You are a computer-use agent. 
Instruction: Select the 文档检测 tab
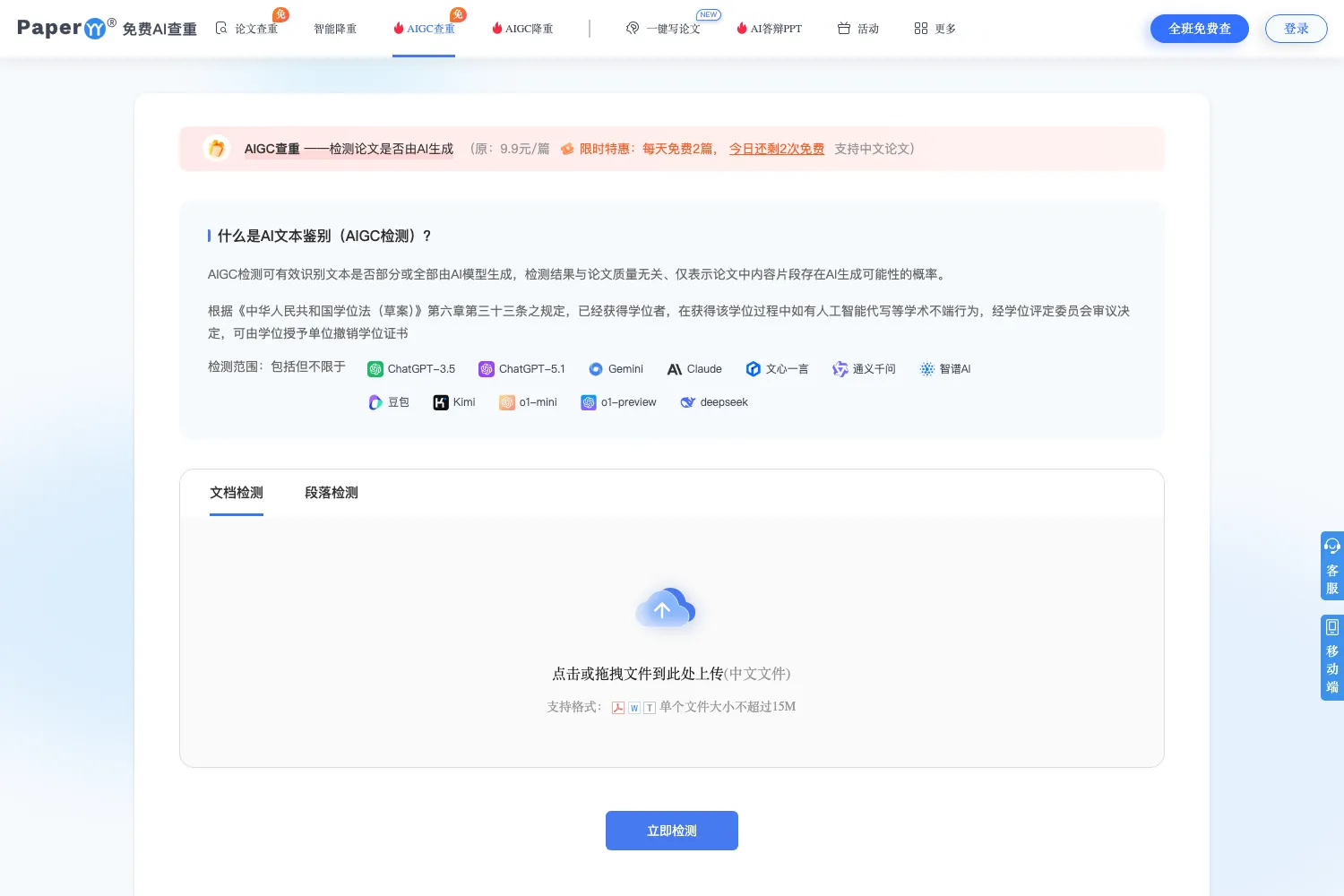237,493
